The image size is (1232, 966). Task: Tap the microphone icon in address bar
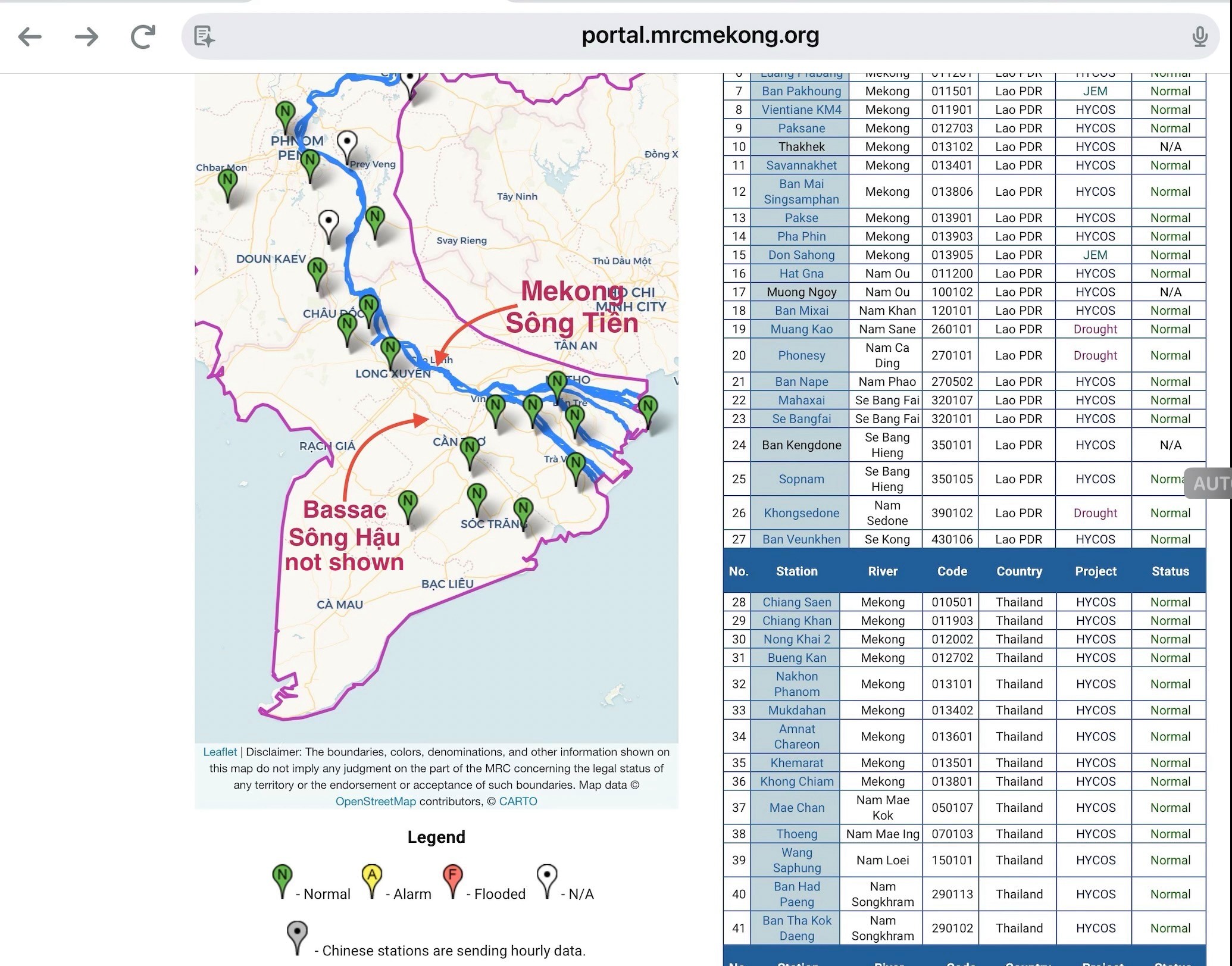tap(1200, 37)
